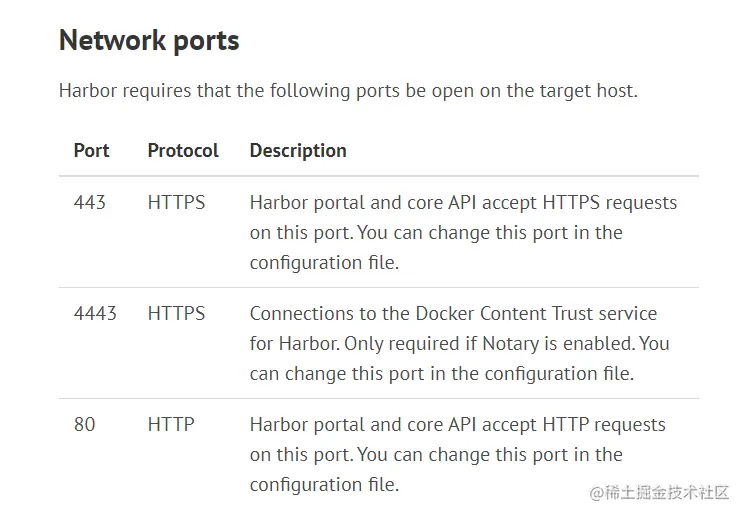Click the word Notary in 4443 description
This screenshot has width=745, height=517.
coord(509,344)
